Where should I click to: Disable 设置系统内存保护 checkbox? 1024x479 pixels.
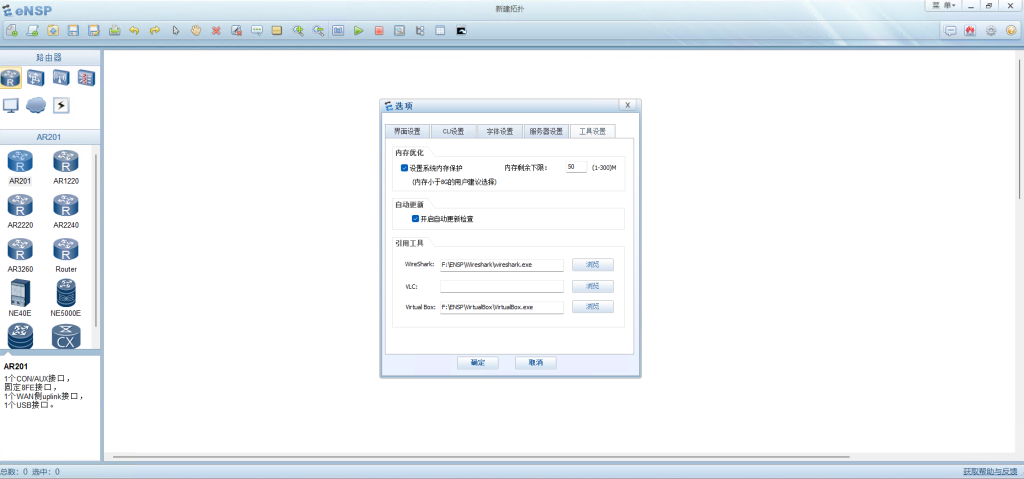click(x=404, y=168)
